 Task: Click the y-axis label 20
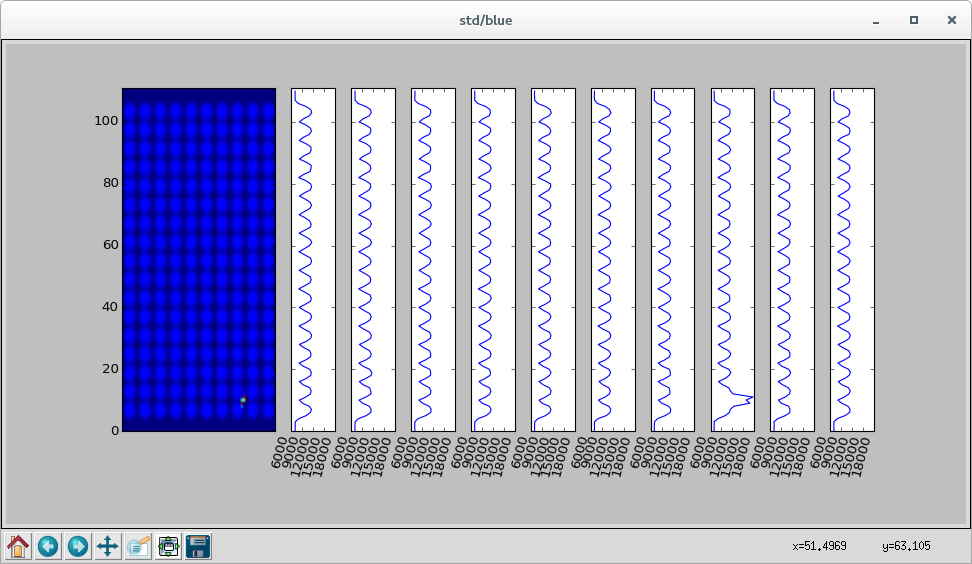[x=110, y=369]
